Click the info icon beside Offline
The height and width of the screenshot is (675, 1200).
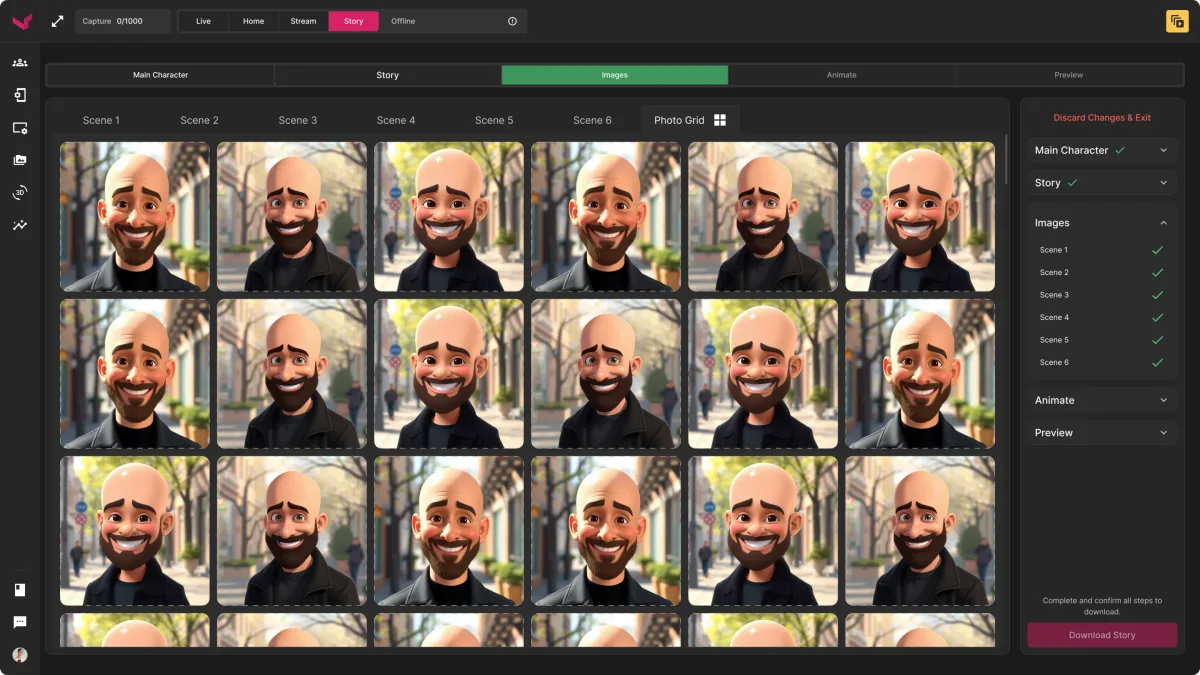[x=512, y=21]
